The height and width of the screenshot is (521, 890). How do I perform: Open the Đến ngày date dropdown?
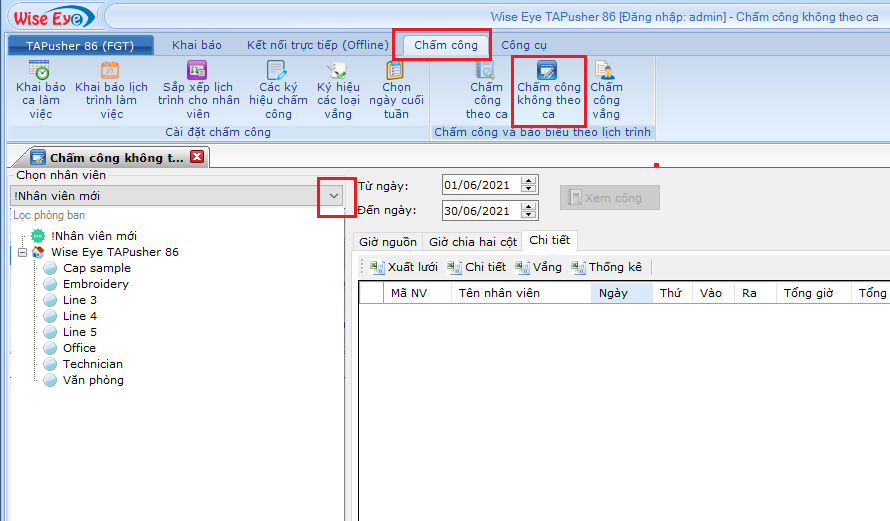529,211
